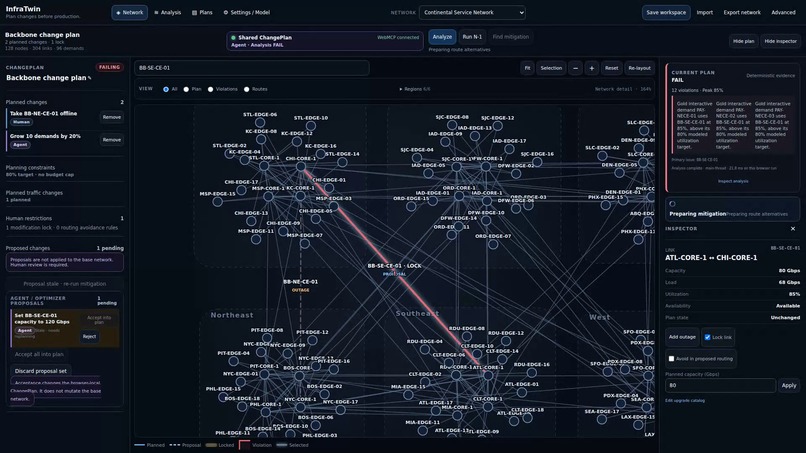Viewport: 806px width, 453px height.
Task: Remove the Take BB-NE-CE-01 offline change
Action: click(x=112, y=117)
